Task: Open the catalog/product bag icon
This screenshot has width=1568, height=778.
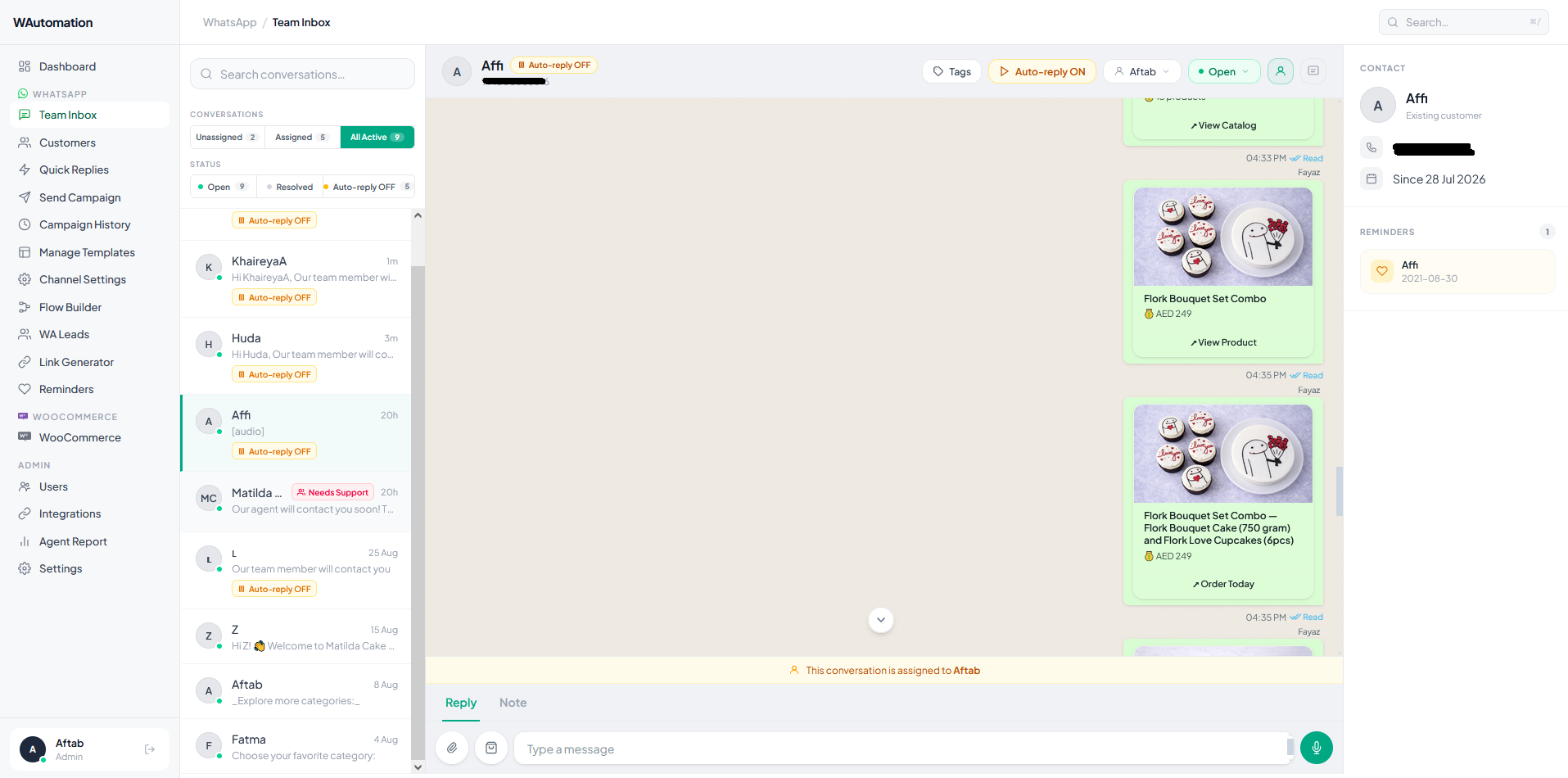Action: click(491, 748)
